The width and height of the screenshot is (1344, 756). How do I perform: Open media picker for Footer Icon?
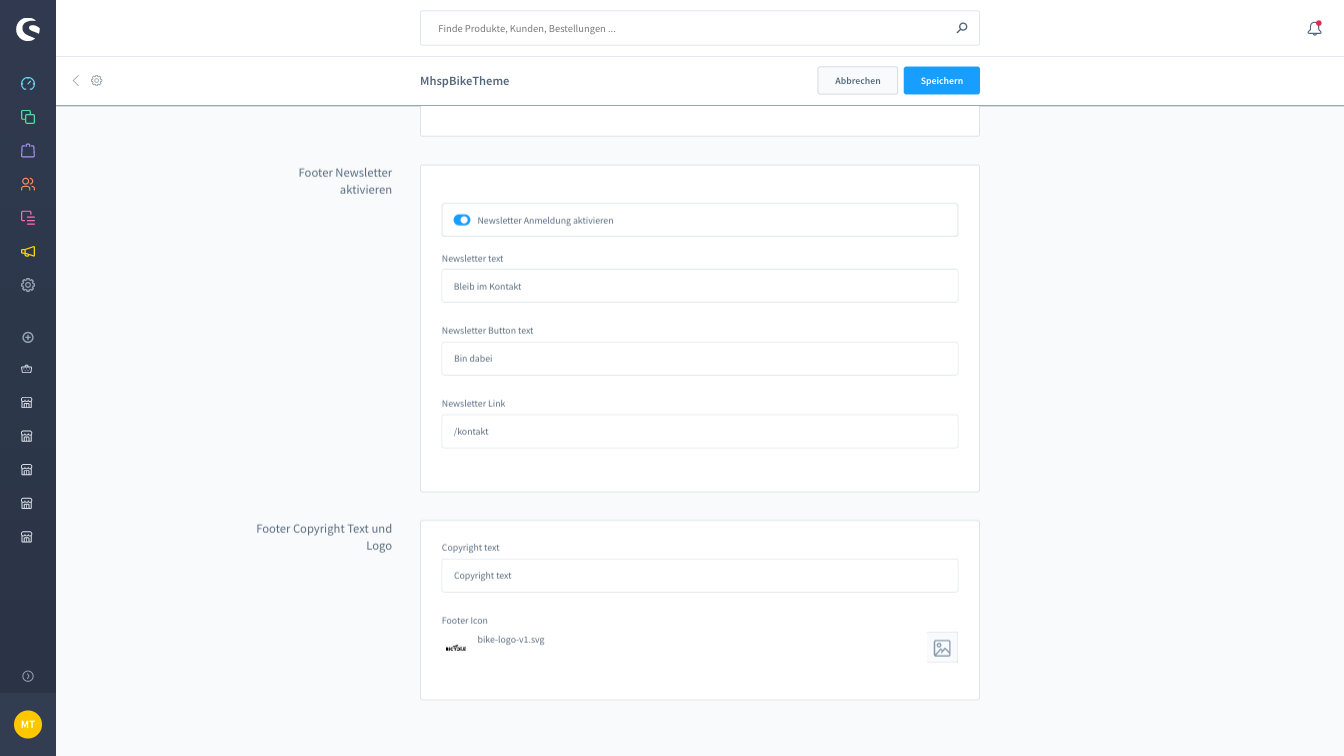click(x=942, y=648)
